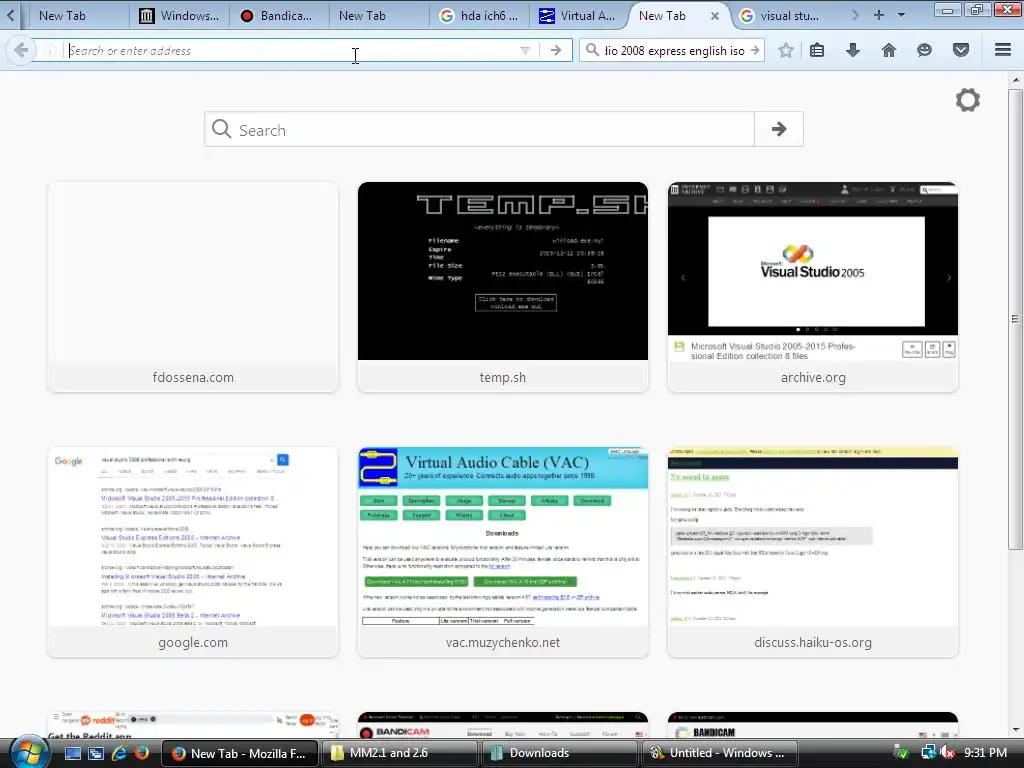The image size is (1024, 768).
Task: Open the Downloads window from the taskbar
Action: pyautogui.click(x=559, y=753)
